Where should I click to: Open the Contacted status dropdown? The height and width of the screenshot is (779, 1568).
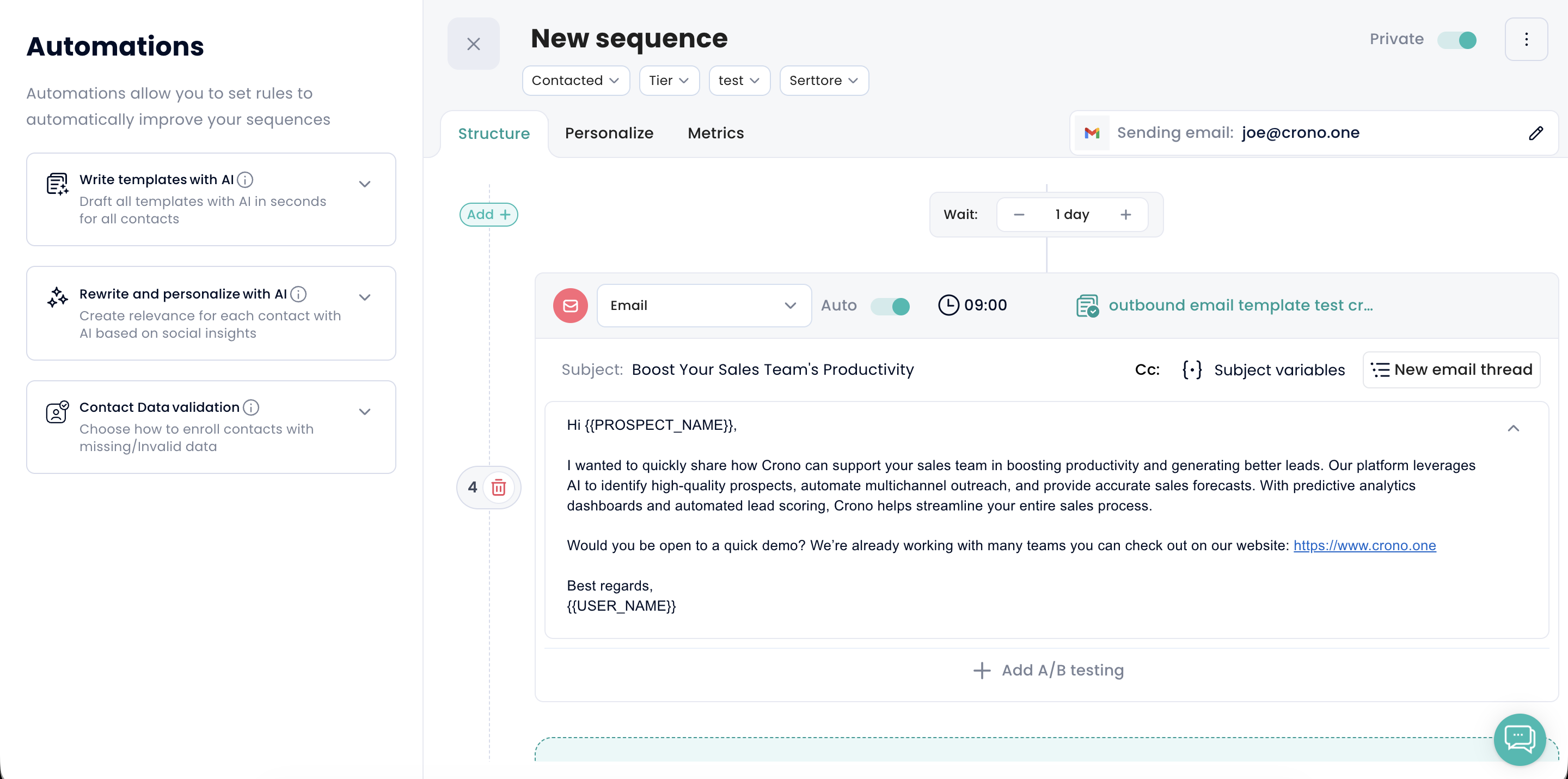coord(574,81)
